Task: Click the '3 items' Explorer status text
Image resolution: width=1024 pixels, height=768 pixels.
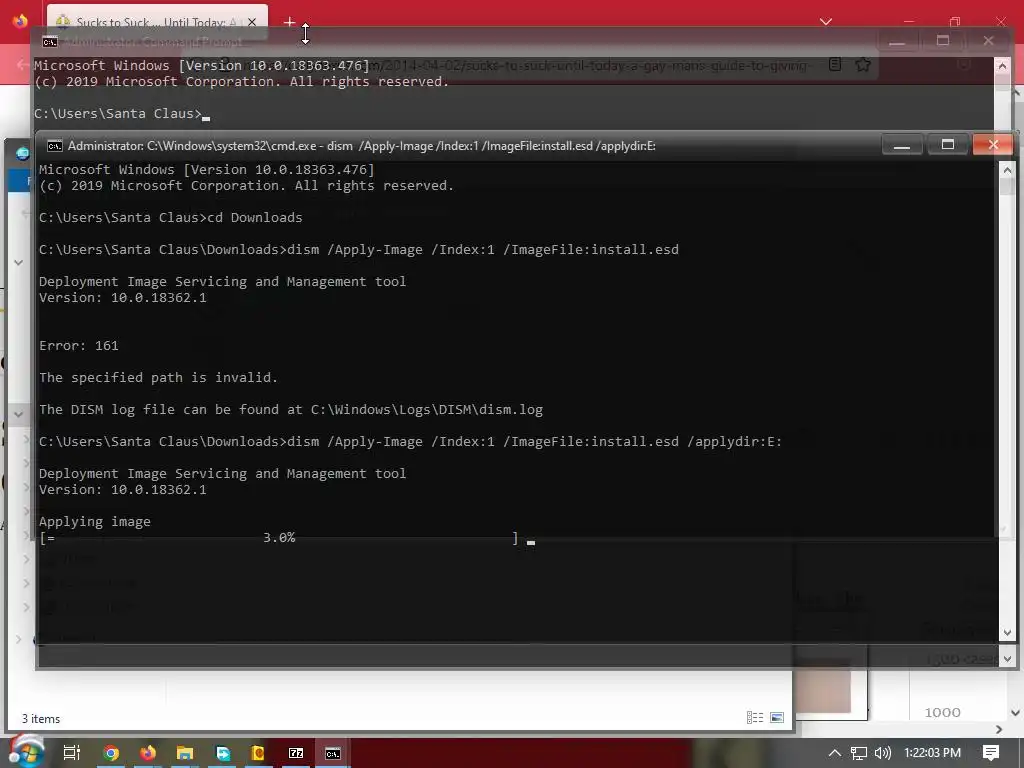Action: (x=40, y=718)
